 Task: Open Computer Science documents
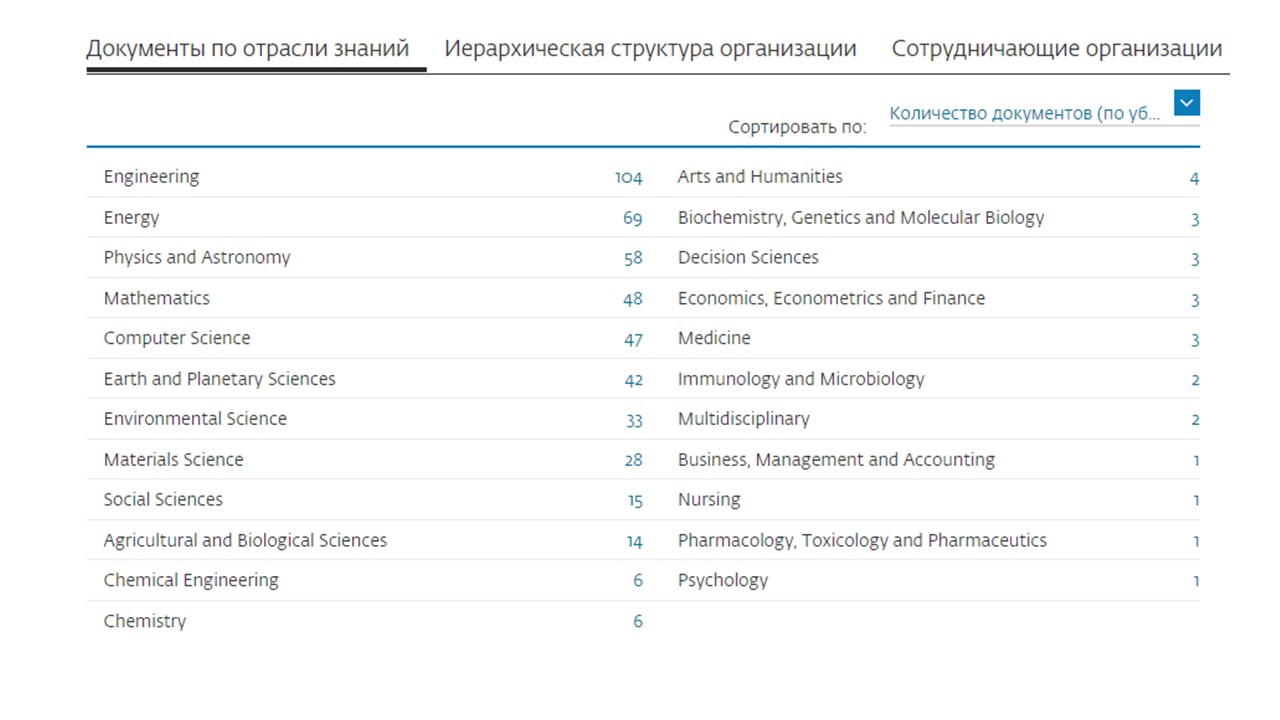point(177,338)
